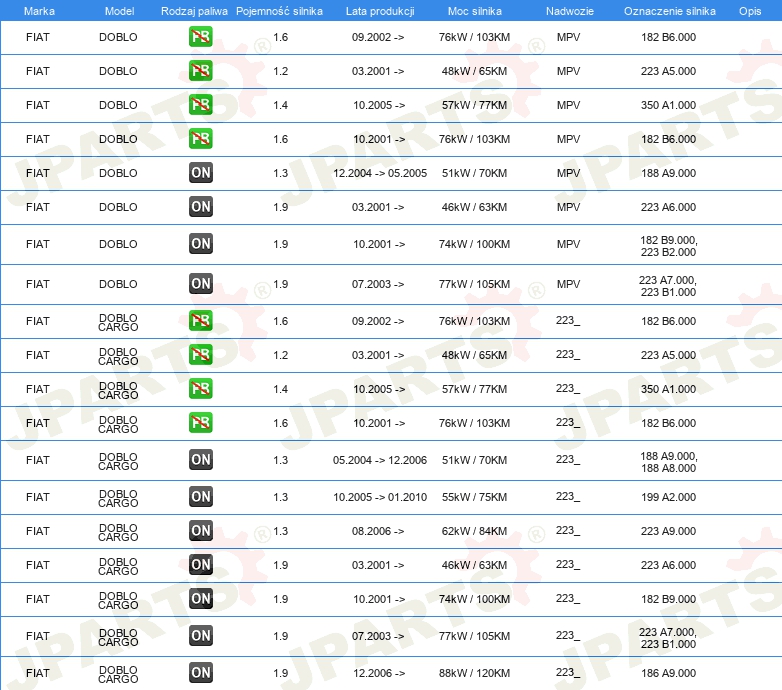Click diesel icon in DOBLO CARGO 51kW / 70KM row
The width and height of the screenshot is (782, 690).
point(200,460)
